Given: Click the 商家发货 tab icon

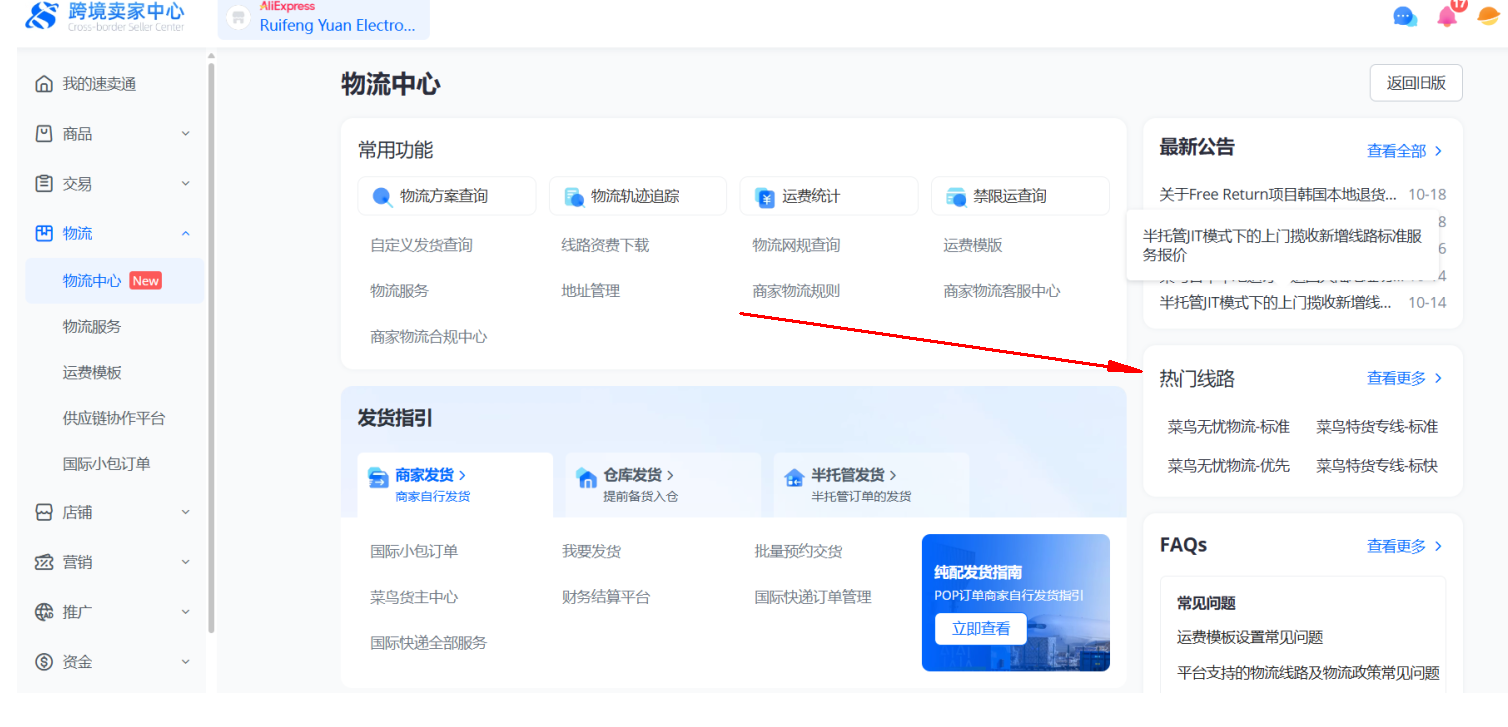Looking at the screenshot, I should click(x=377, y=477).
